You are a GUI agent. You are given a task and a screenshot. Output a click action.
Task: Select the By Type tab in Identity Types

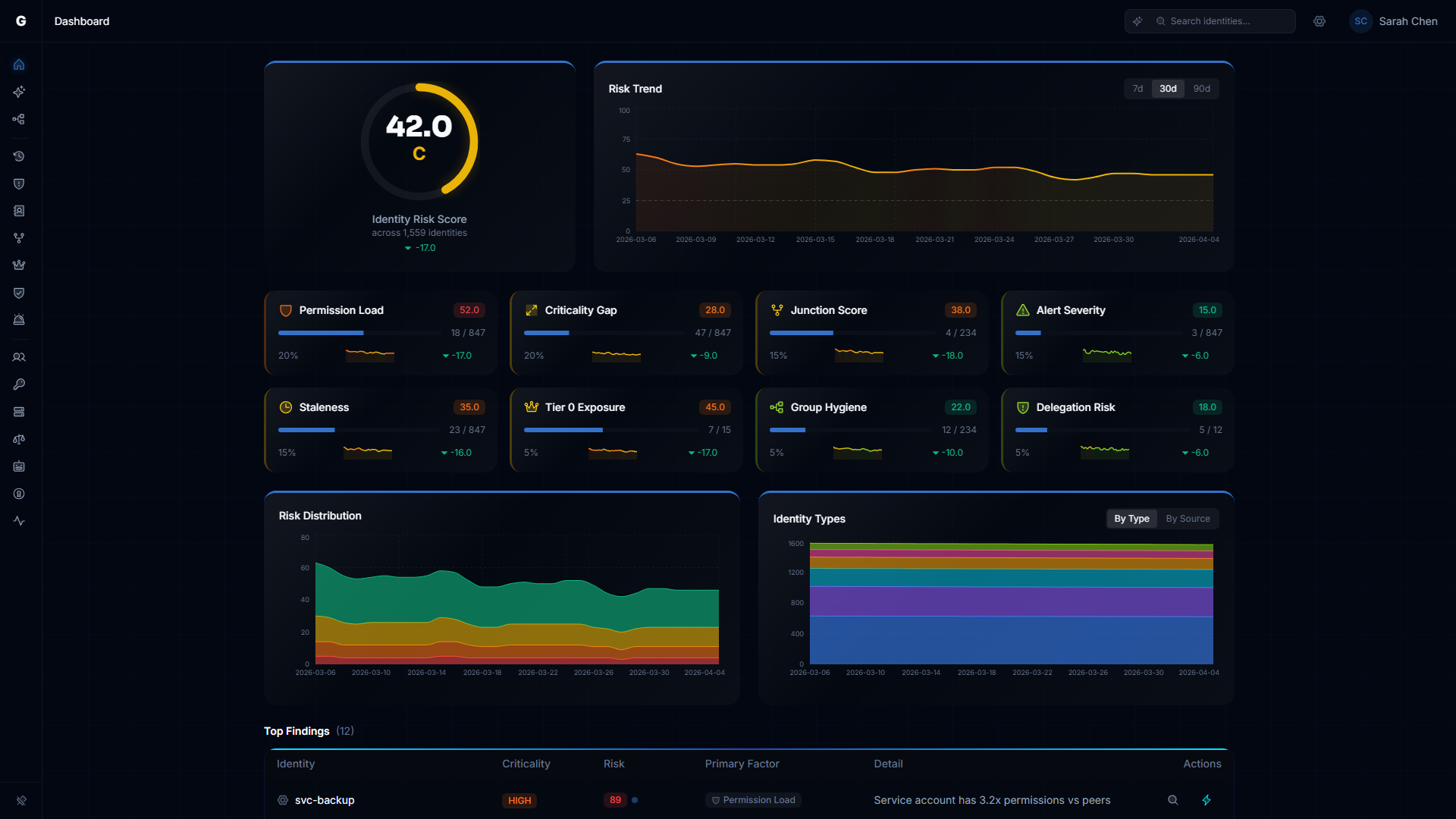coord(1131,519)
